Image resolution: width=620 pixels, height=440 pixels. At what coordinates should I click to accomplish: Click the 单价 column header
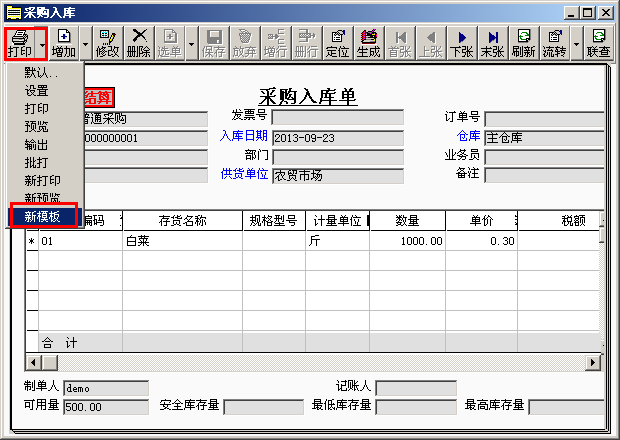482,221
